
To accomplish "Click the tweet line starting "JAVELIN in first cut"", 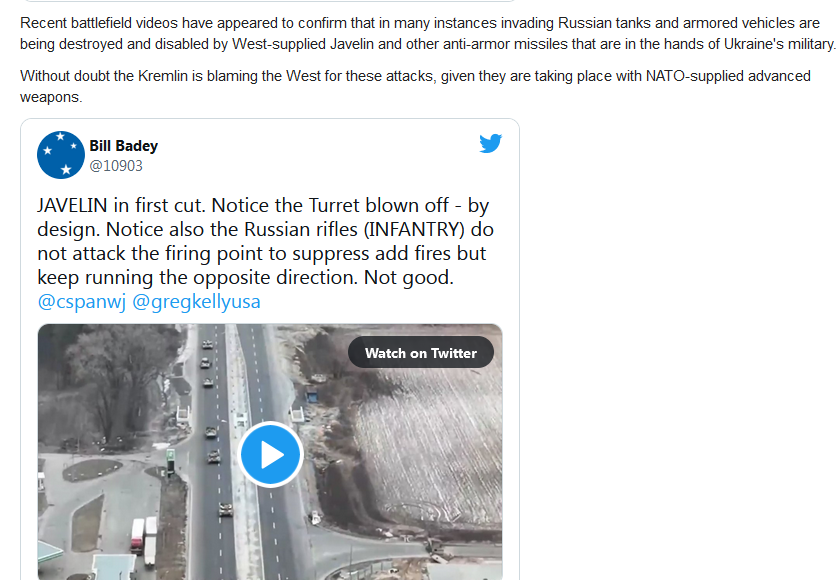I will pyautogui.click(x=262, y=206).
